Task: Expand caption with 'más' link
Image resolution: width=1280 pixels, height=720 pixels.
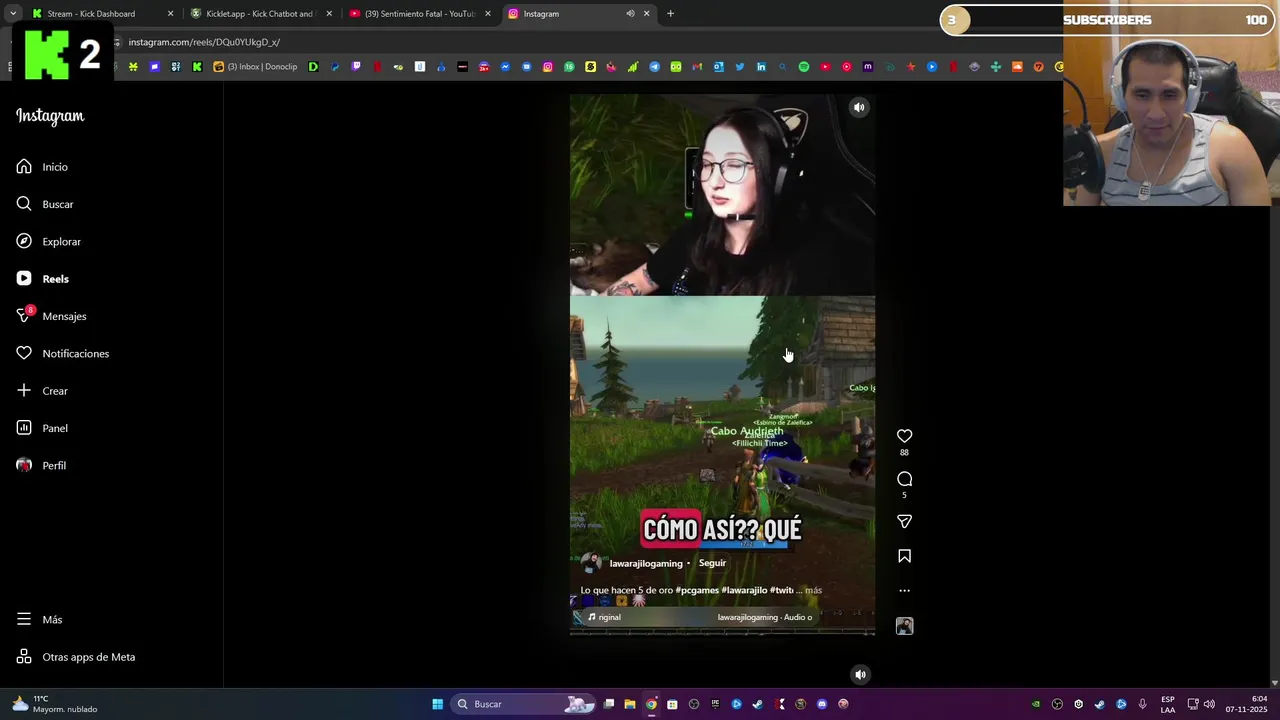Action: tap(813, 590)
